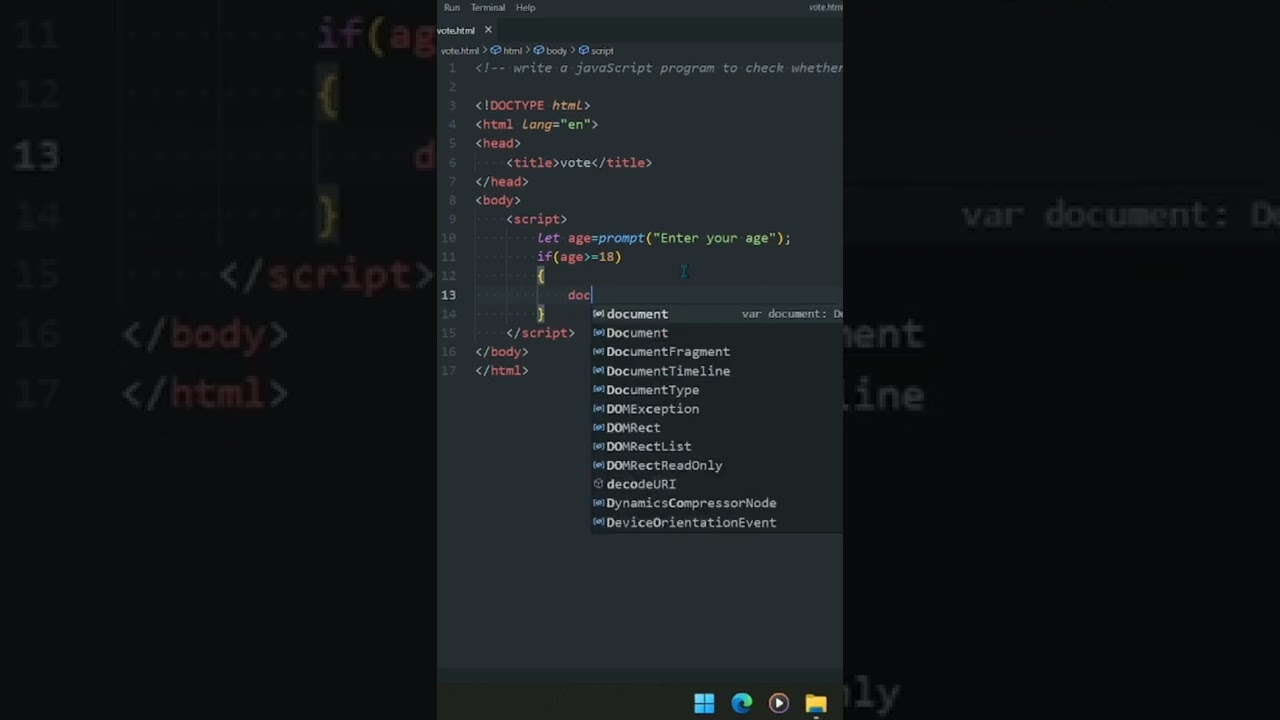Viewport: 1280px width, 720px height.
Task: Place cursor after 'doc' on line 13
Action: pyautogui.click(x=592, y=295)
